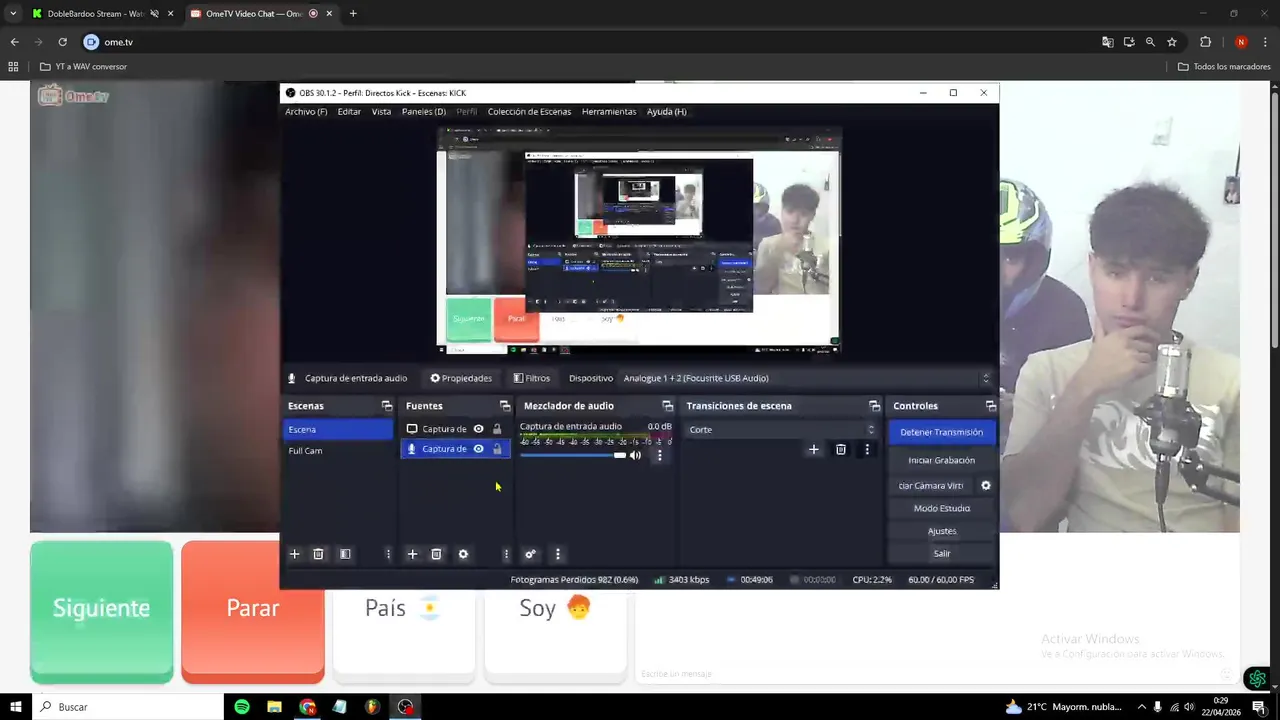This screenshot has width=1280, height=720.
Task: Open Vista menu in OBS
Action: click(x=381, y=112)
